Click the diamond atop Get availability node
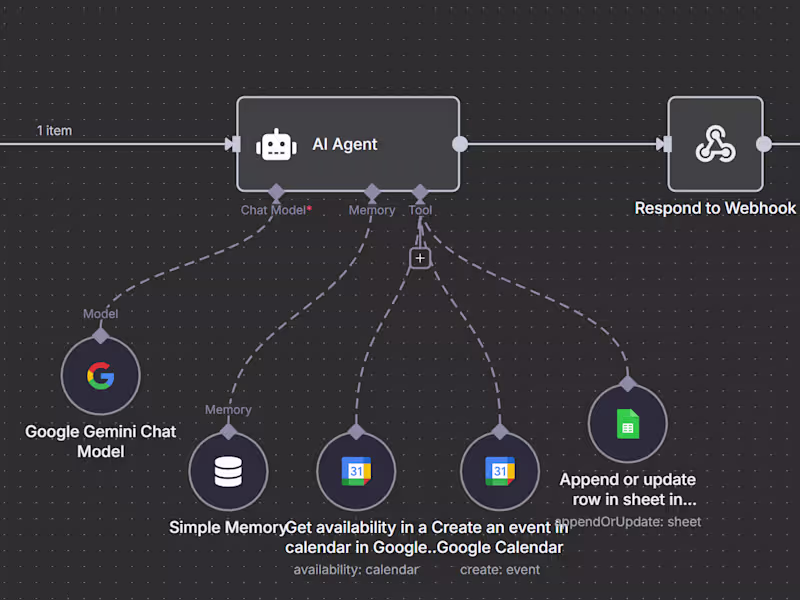The image size is (800, 600). pos(356,432)
